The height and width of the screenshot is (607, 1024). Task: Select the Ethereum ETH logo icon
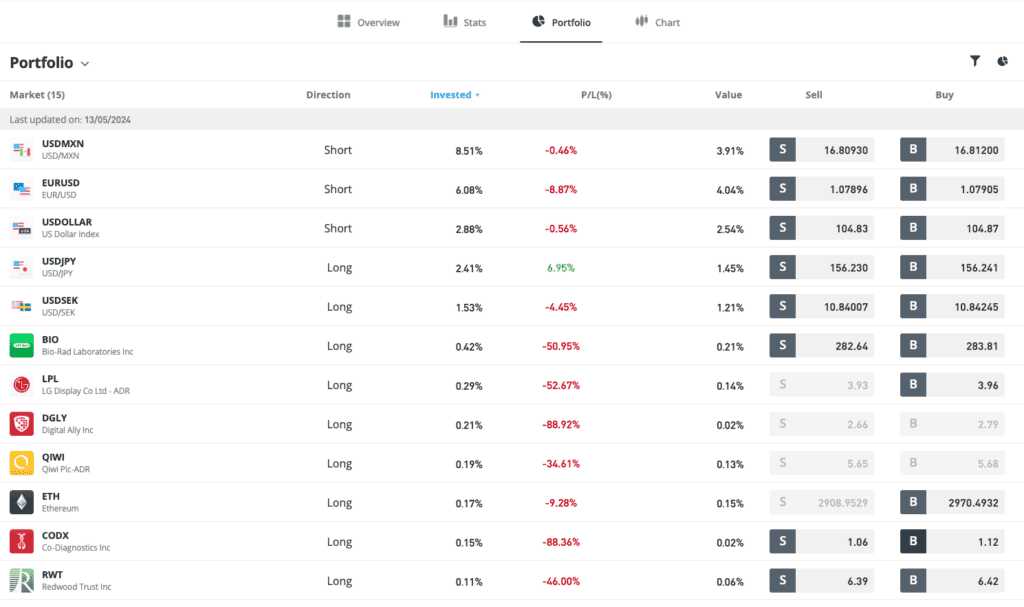(21, 502)
